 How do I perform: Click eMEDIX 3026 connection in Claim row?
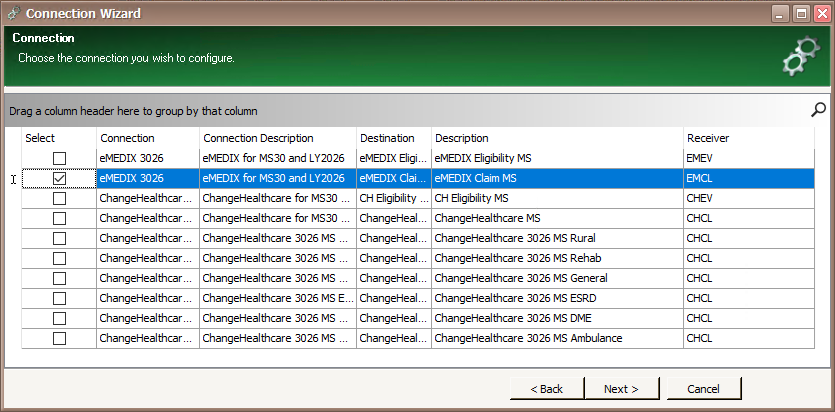(x=148, y=178)
